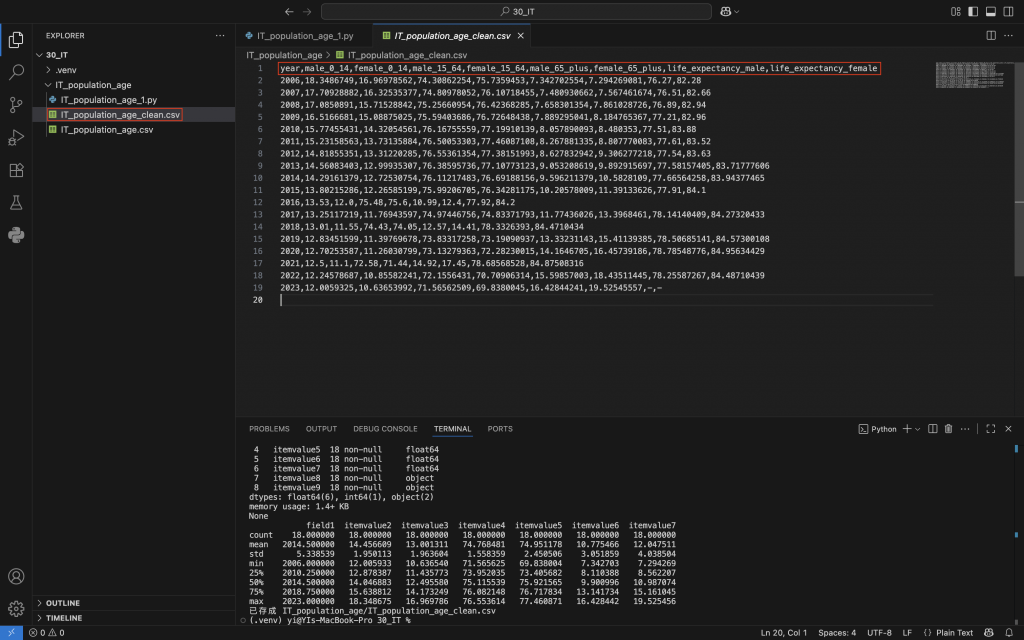The image size is (1024, 640).
Task: Collapse the 30_IT root folder
Action: (x=39, y=55)
